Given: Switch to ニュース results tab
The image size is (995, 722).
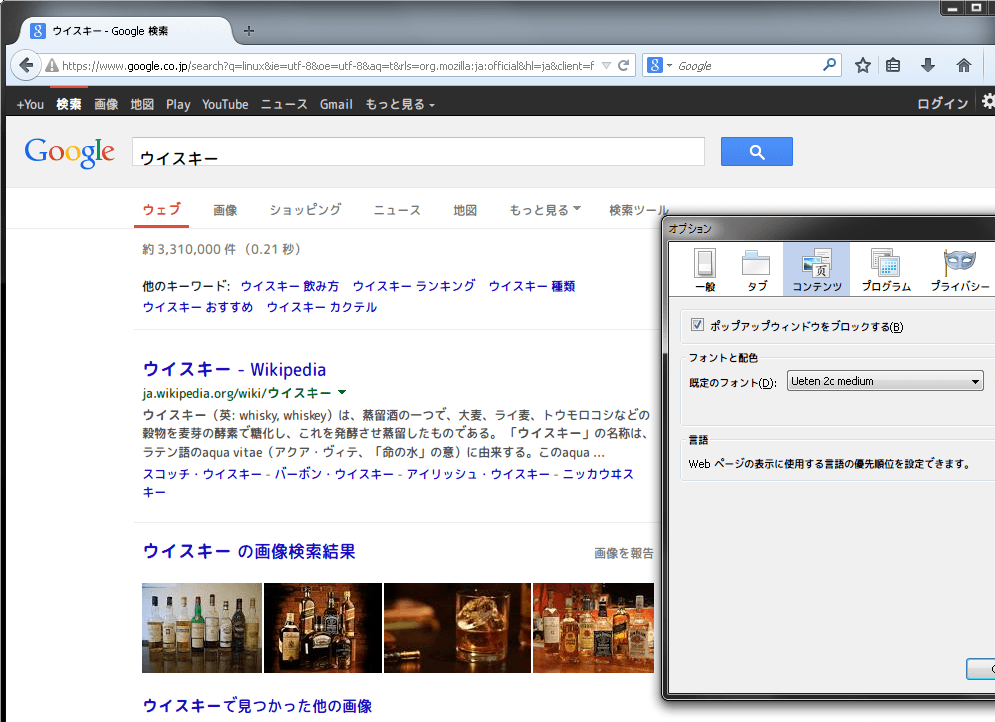Looking at the screenshot, I should point(397,210).
